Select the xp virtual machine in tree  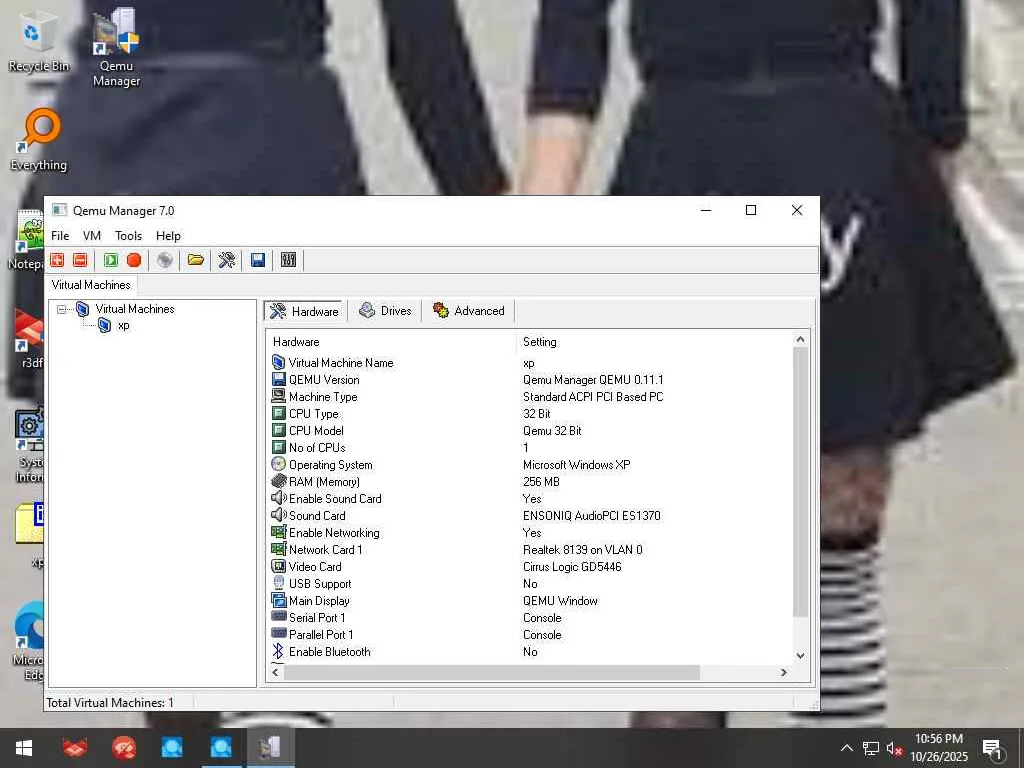click(123, 325)
